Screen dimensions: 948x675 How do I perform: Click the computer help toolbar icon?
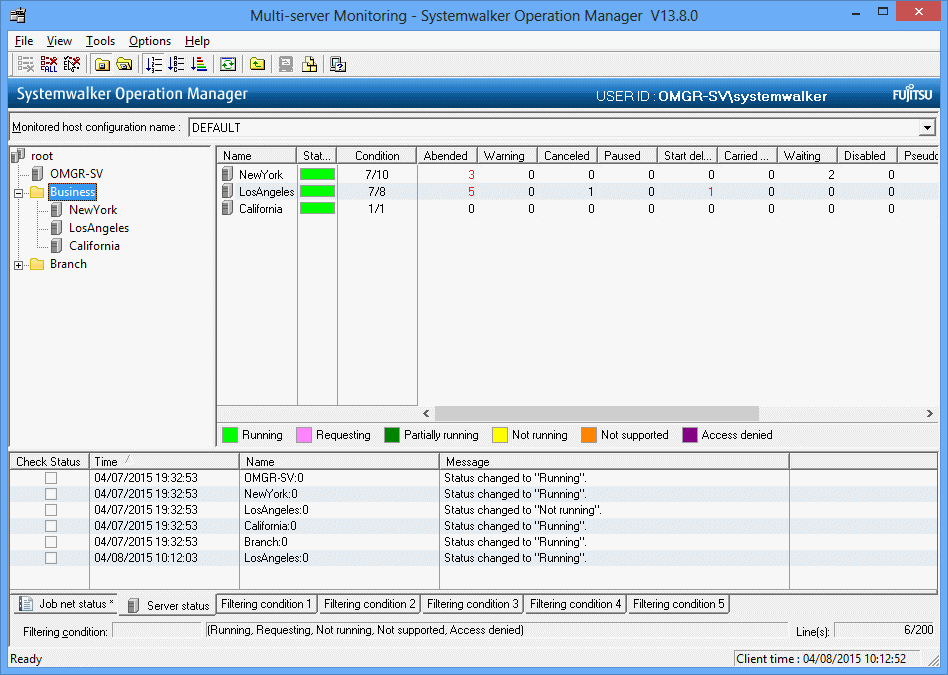click(x=338, y=64)
